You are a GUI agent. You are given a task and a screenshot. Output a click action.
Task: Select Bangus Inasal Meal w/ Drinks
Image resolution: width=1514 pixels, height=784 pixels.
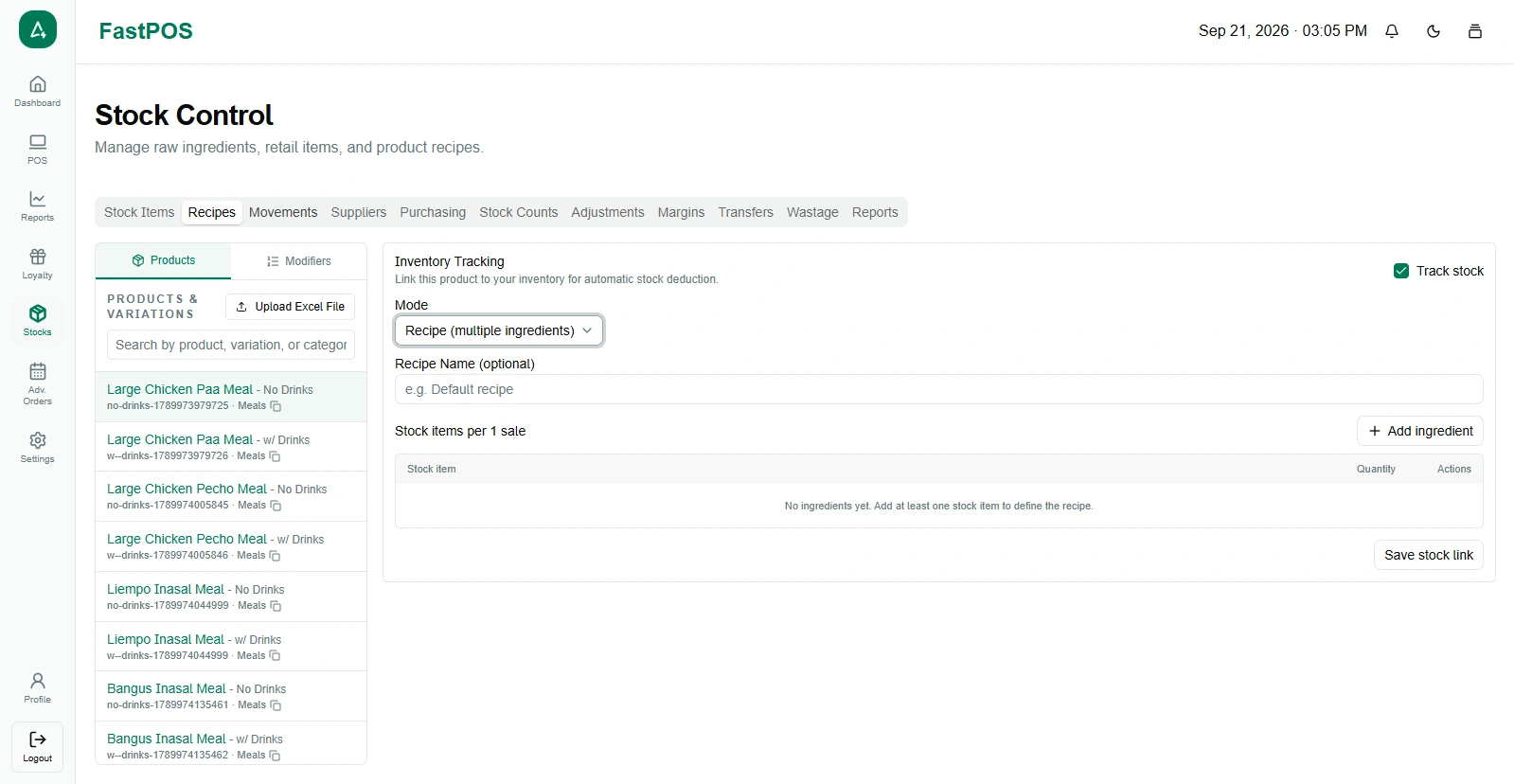231,744
